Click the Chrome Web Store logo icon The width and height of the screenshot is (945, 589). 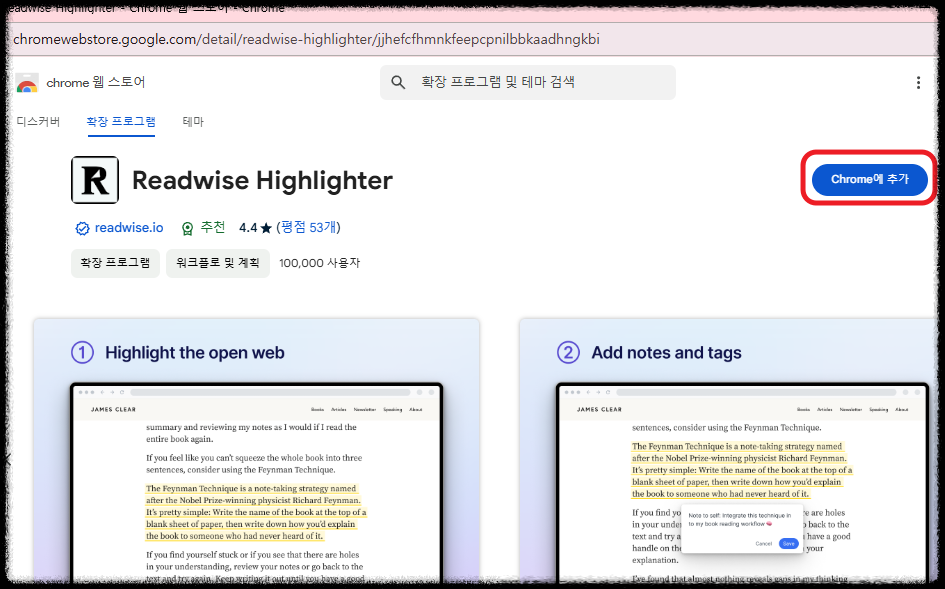click(27, 83)
